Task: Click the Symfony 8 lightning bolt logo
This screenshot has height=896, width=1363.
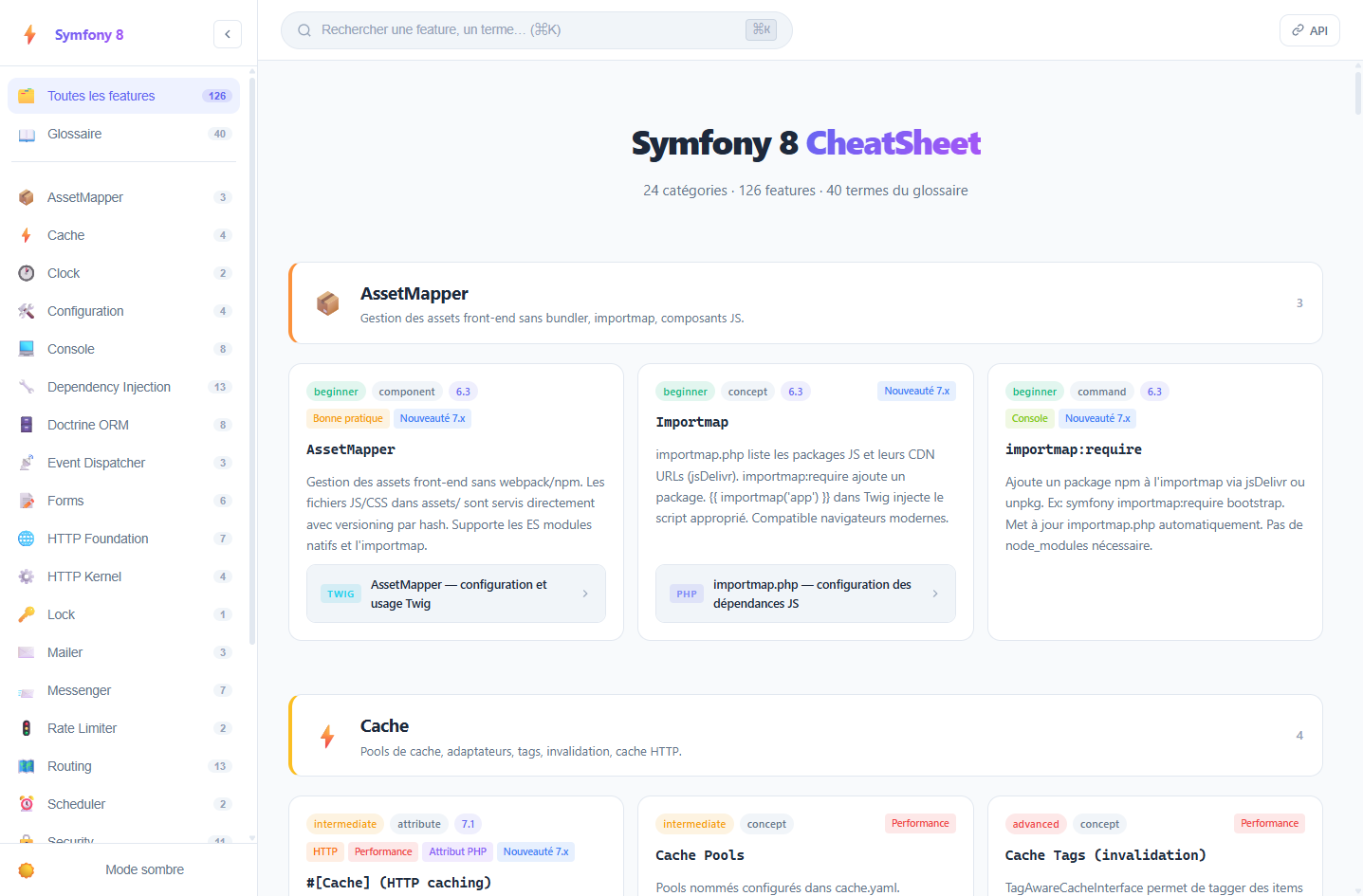Action: (29, 35)
